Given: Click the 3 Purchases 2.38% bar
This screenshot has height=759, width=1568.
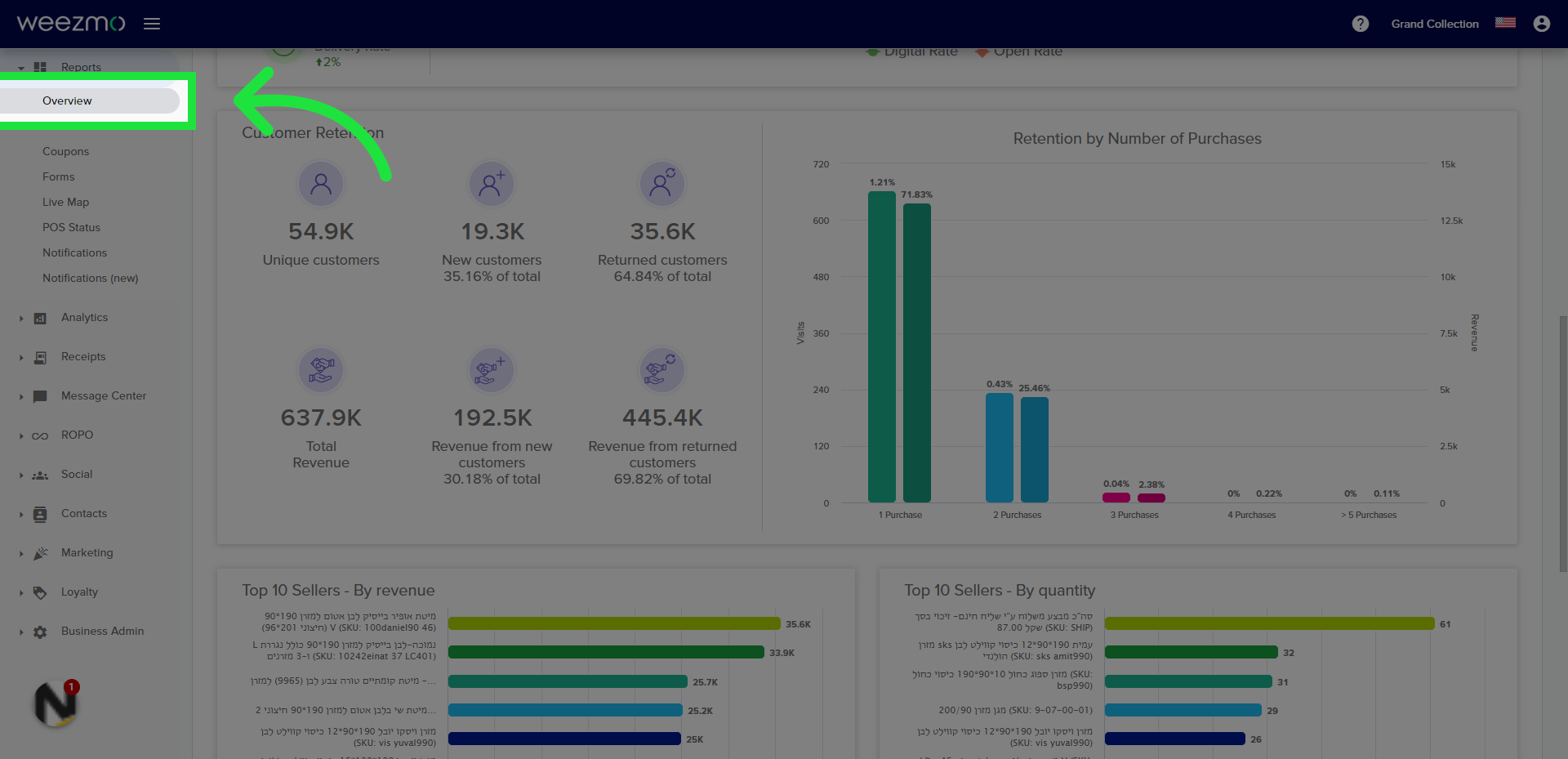Looking at the screenshot, I should pos(1151,498).
